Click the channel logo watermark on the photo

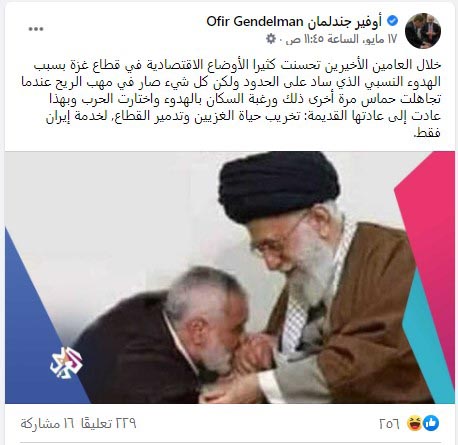[66, 362]
